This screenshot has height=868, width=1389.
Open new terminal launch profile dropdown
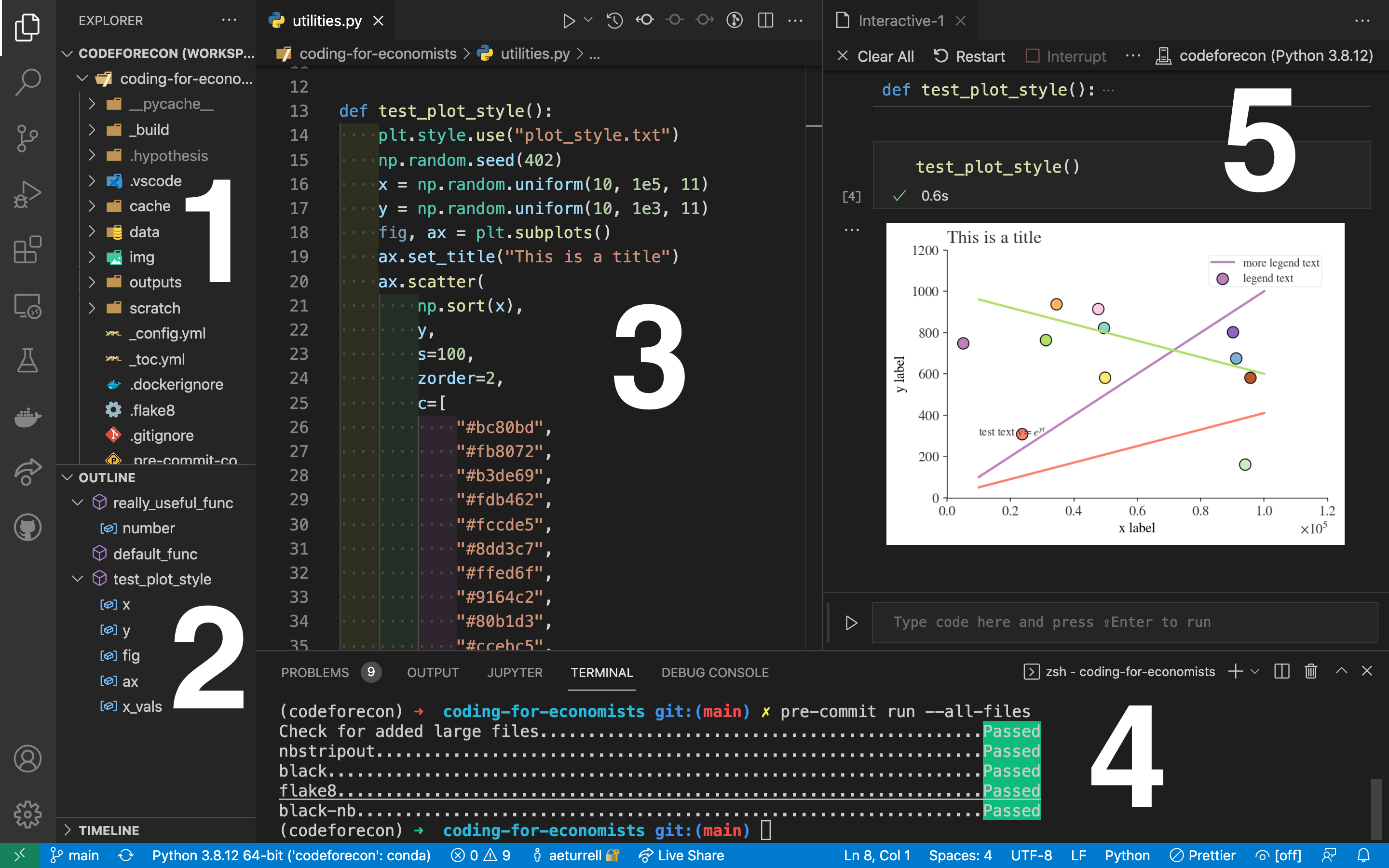pyautogui.click(x=1255, y=671)
